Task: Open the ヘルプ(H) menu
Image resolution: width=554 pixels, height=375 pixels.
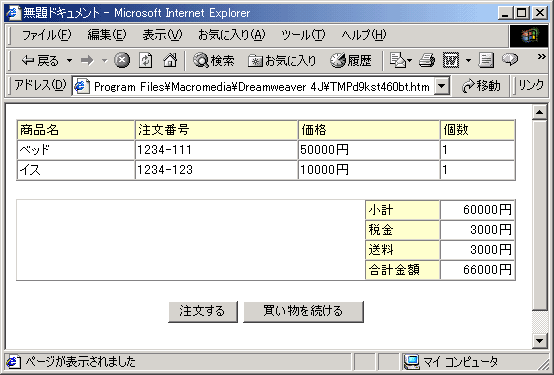Action: (364, 35)
